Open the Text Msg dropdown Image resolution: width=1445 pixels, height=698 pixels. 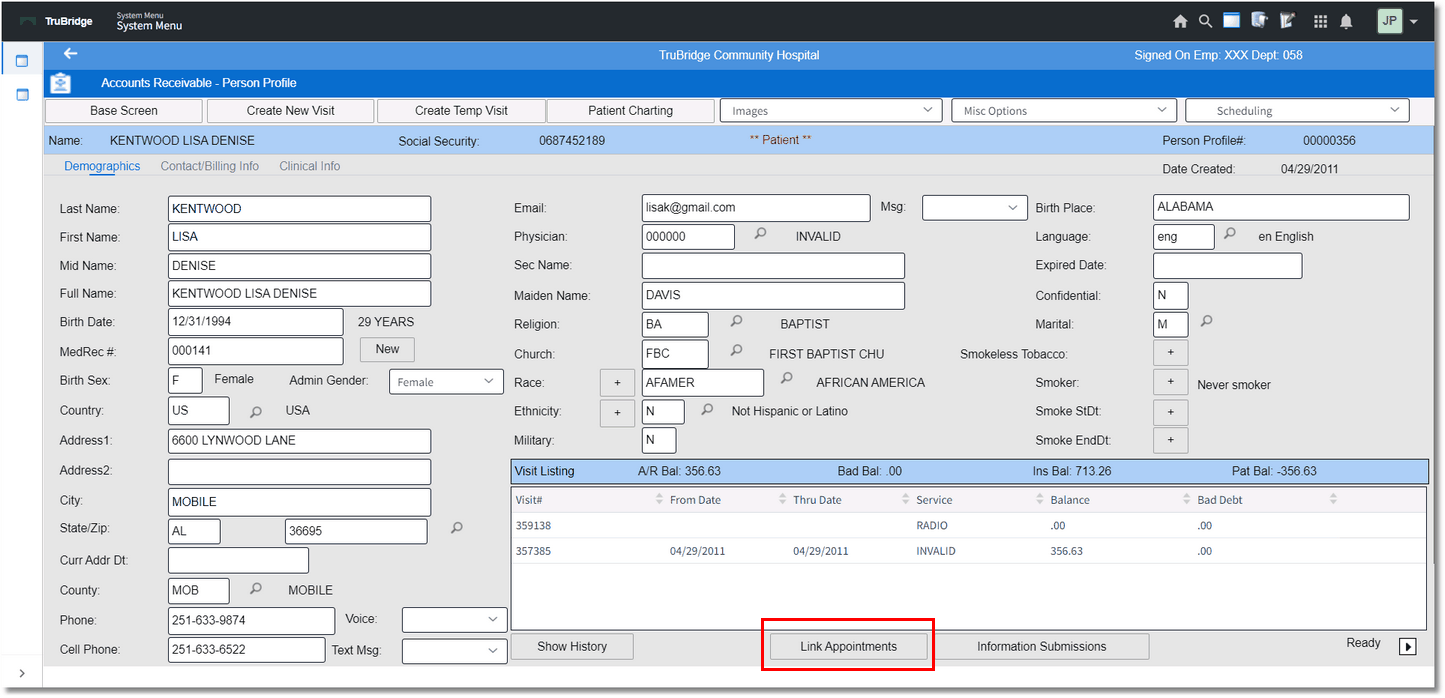point(454,650)
